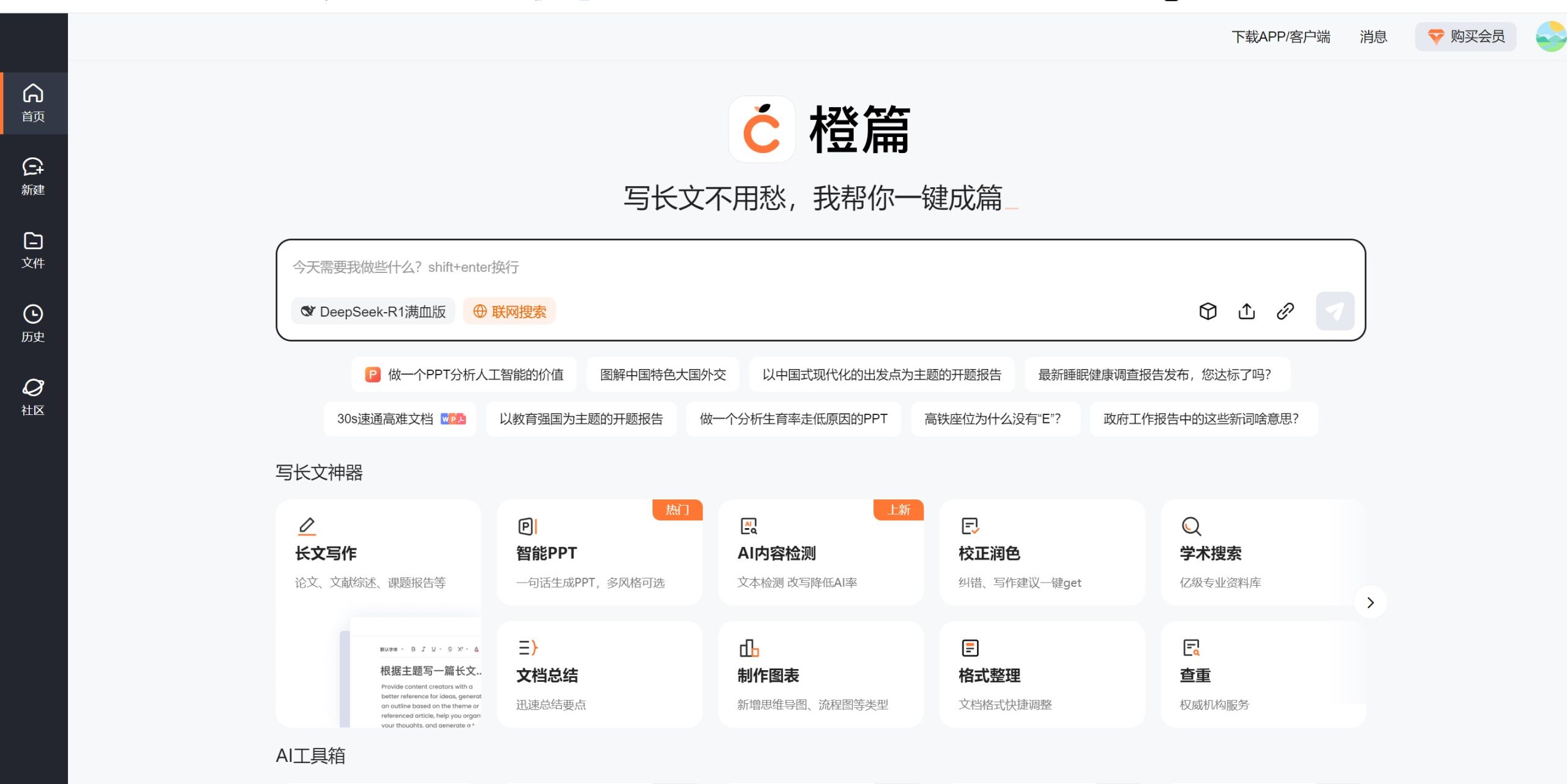
Task: Open the 消息 messages menu
Action: pyautogui.click(x=1373, y=37)
